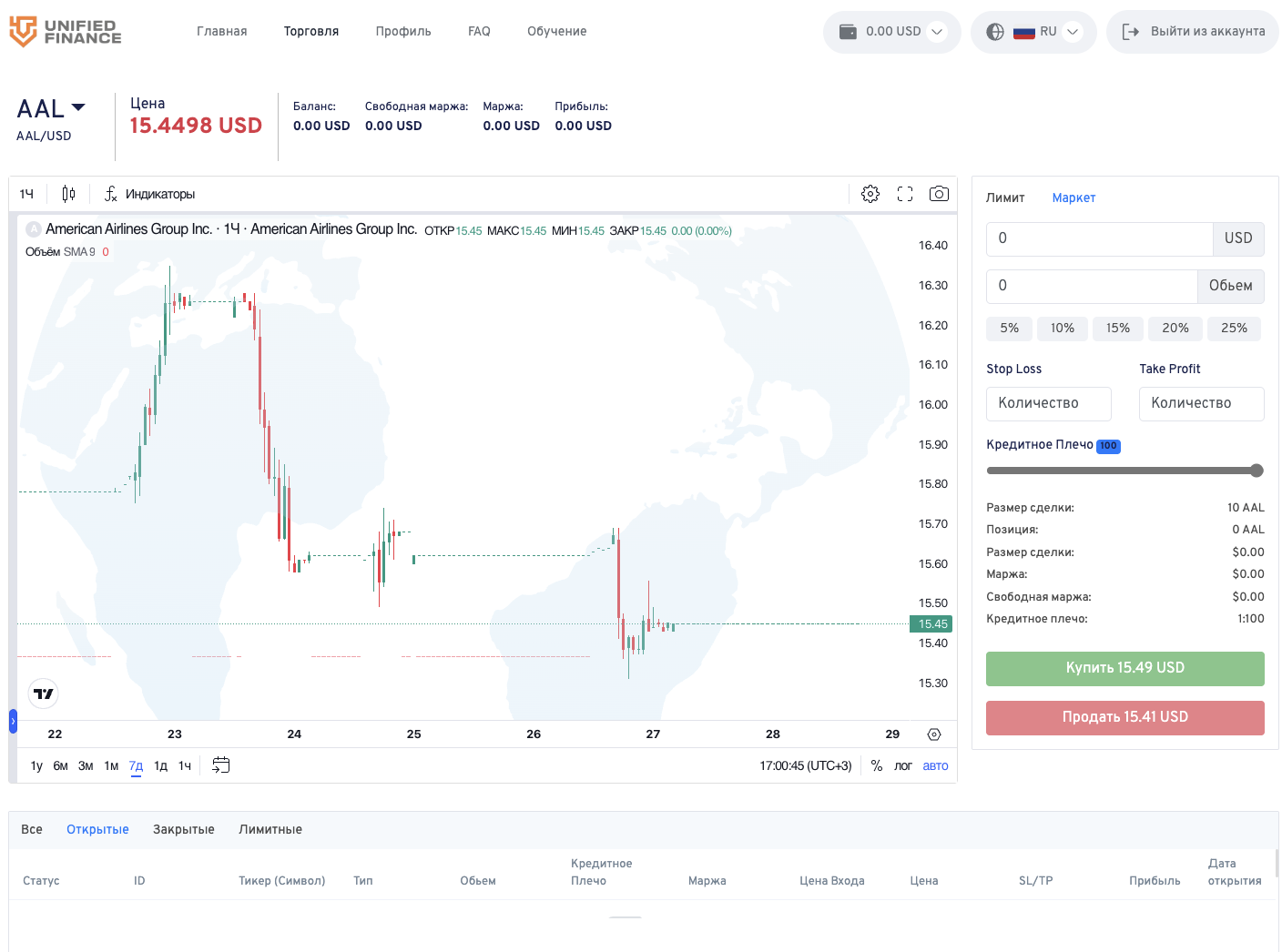Screen dimensions: 1282x952
Task: Open price scale settings icon
Action: click(x=934, y=734)
